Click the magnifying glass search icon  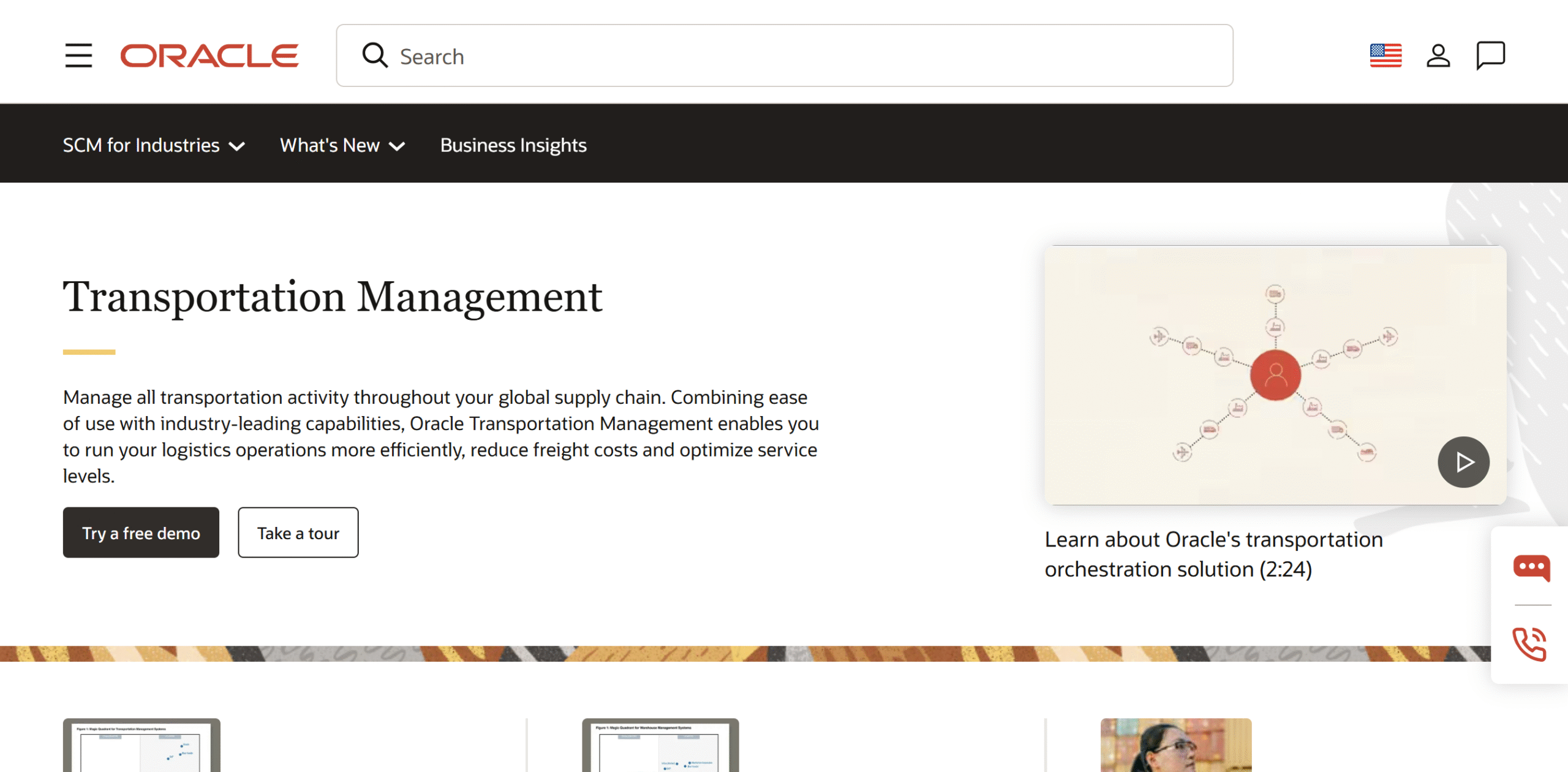[x=375, y=55]
